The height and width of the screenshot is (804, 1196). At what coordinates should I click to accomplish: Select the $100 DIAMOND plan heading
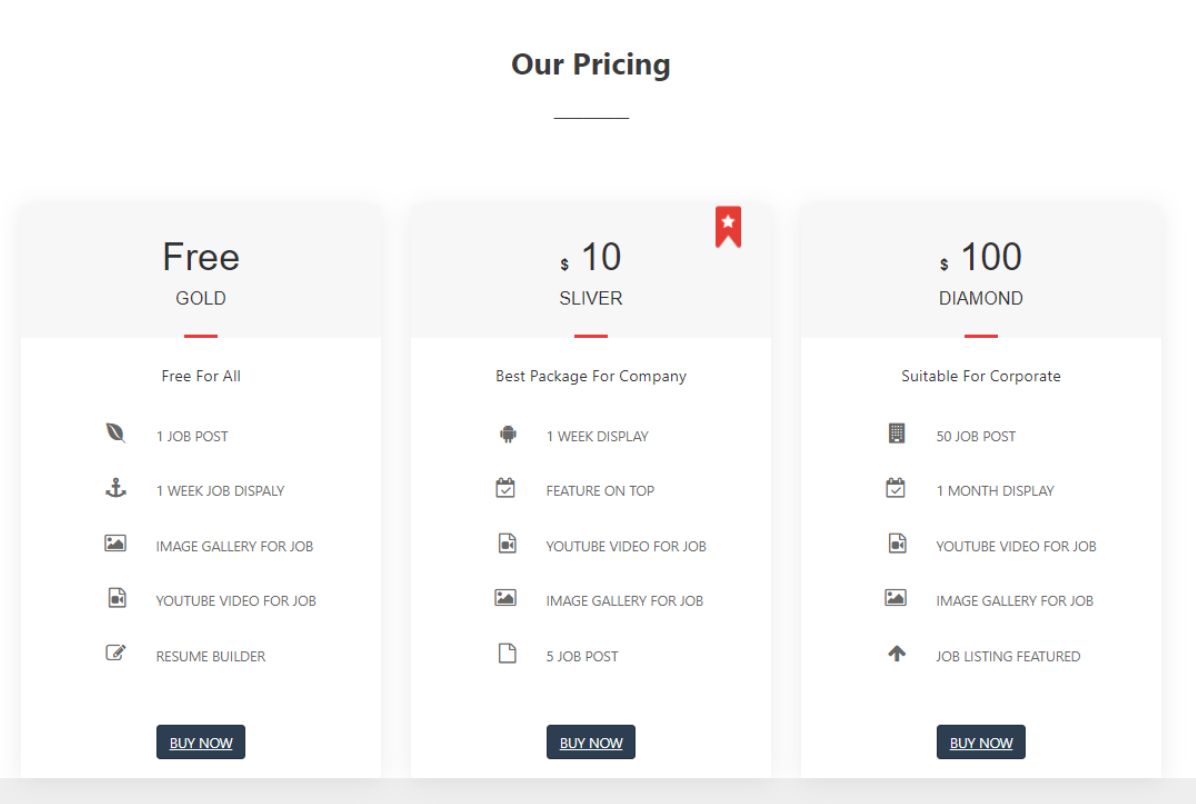point(981,273)
